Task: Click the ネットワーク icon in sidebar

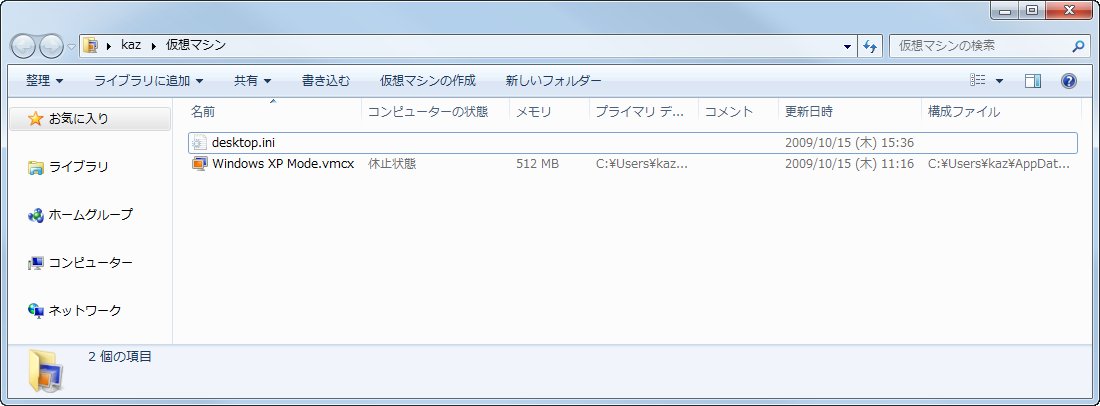Action: (x=35, y=311)
